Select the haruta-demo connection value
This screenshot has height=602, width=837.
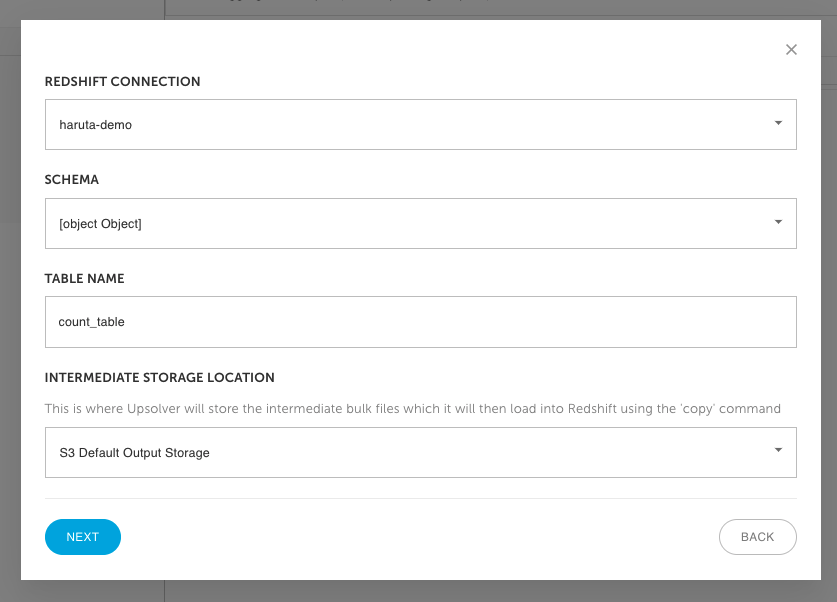coord(96,125)
